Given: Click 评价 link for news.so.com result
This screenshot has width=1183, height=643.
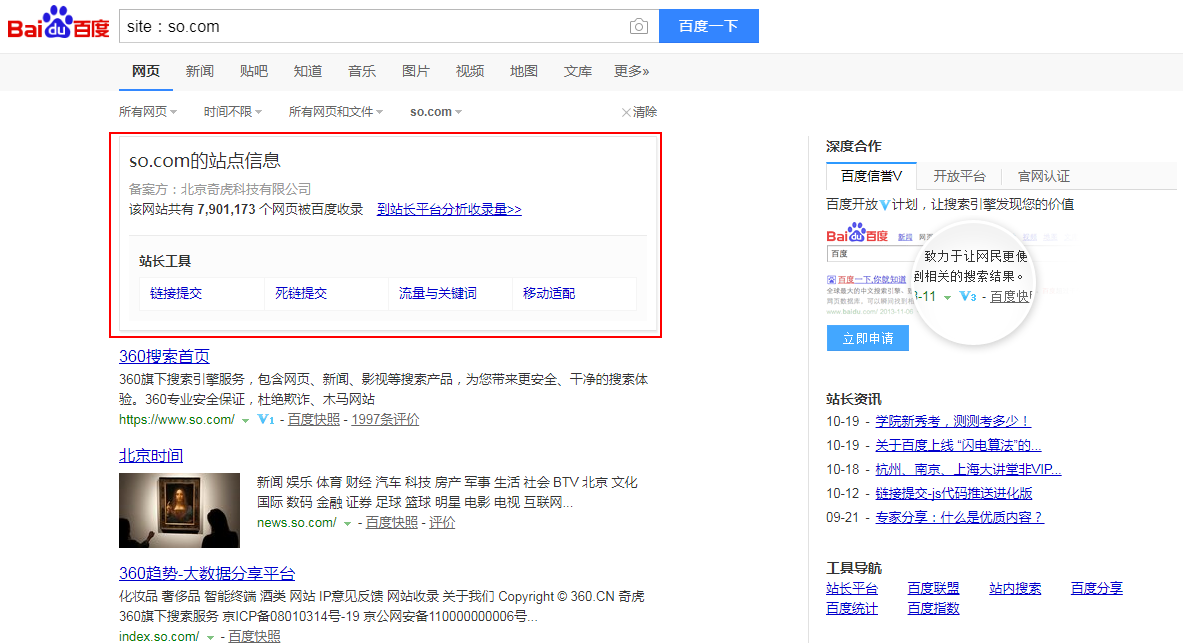Looking at the screenshot, I should 442,522.
